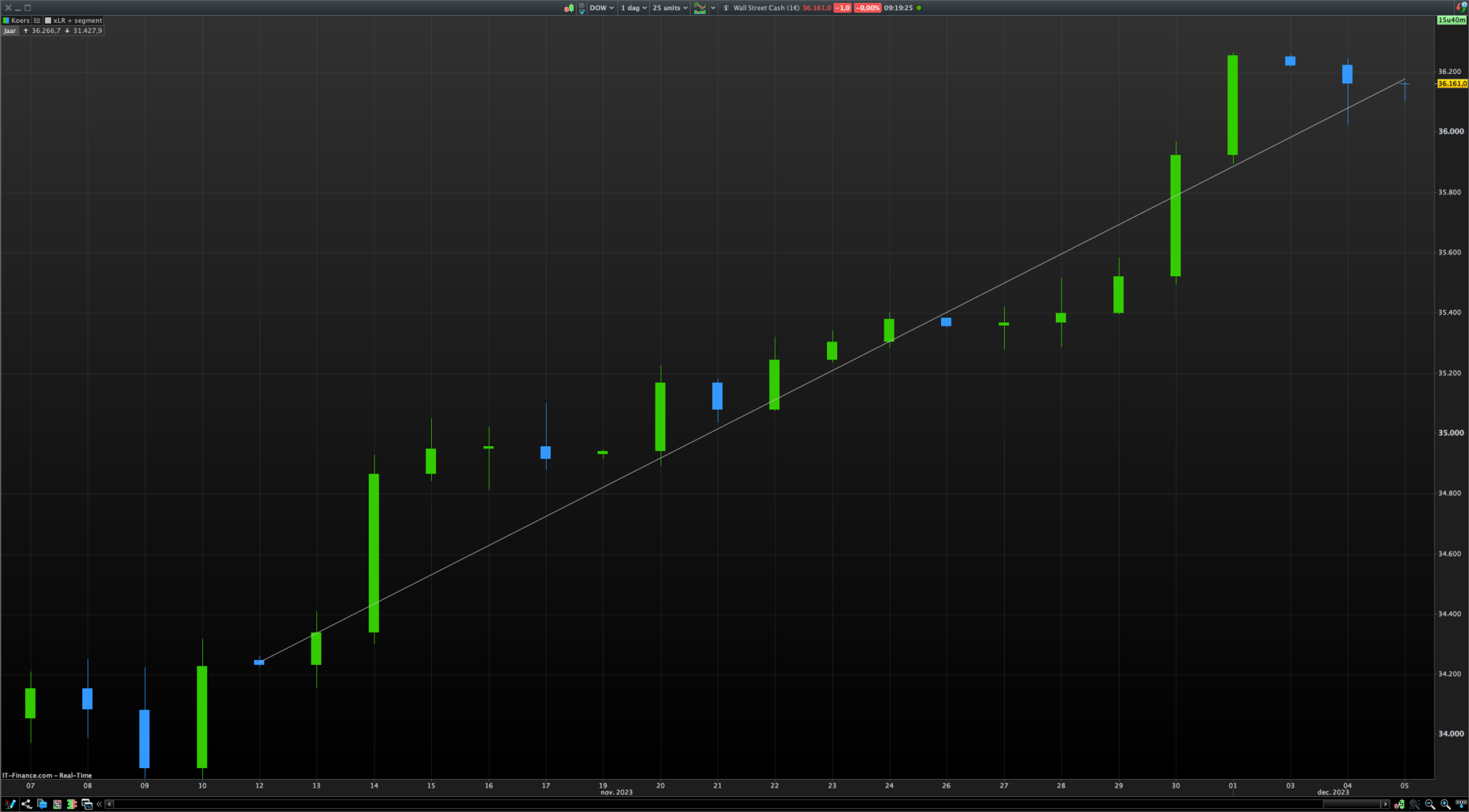The image size is (1469, 812).
Task: Select the Jaar period tab
Action: click(x=9, y=31)
